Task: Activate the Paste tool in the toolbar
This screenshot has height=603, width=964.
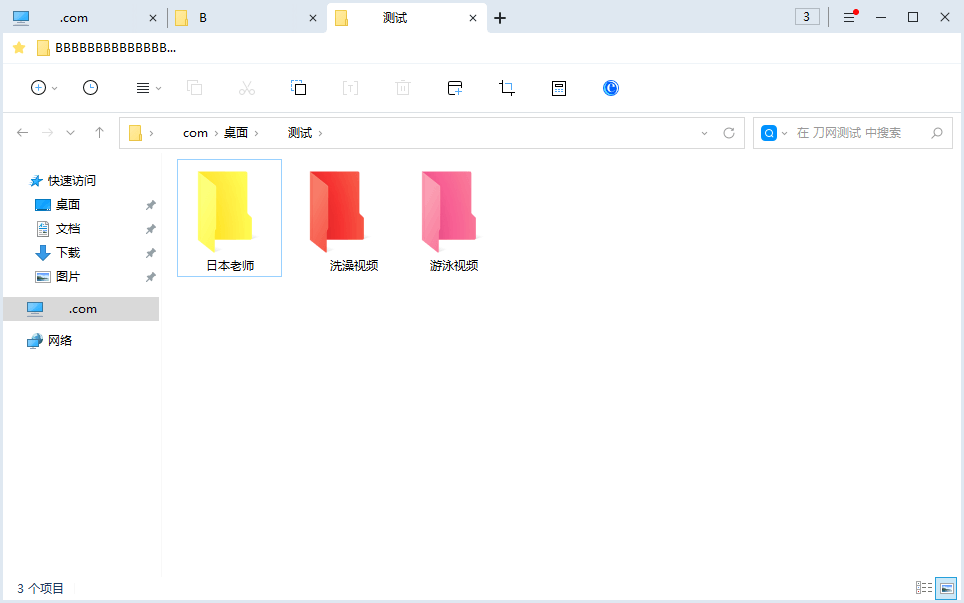Action: 298,88
